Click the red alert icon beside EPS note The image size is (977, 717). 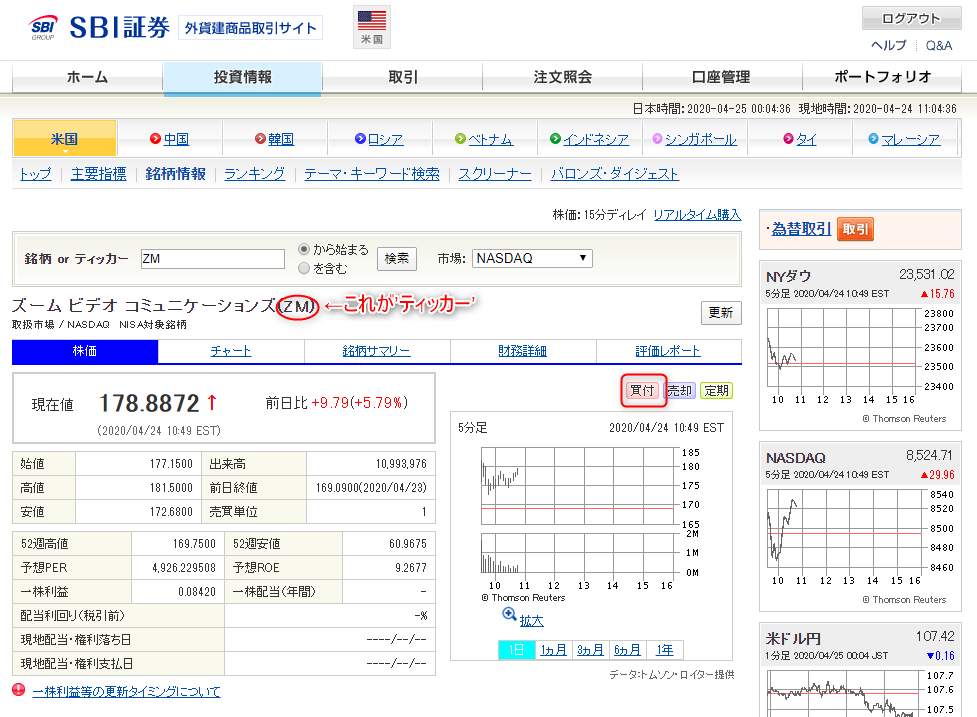point(19,690)
